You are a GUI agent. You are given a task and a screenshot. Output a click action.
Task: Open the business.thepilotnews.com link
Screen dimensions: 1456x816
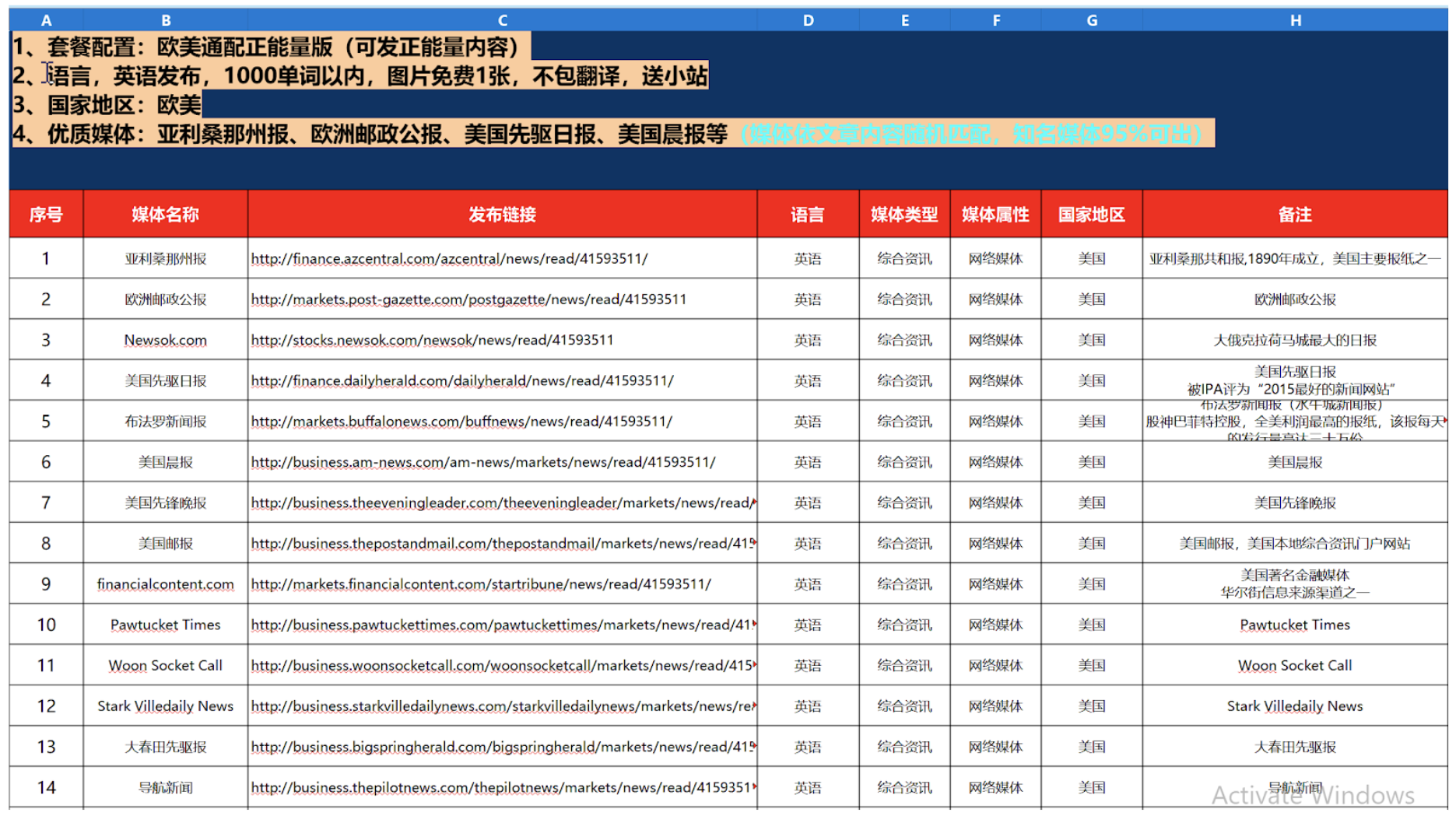coord(503,787)
